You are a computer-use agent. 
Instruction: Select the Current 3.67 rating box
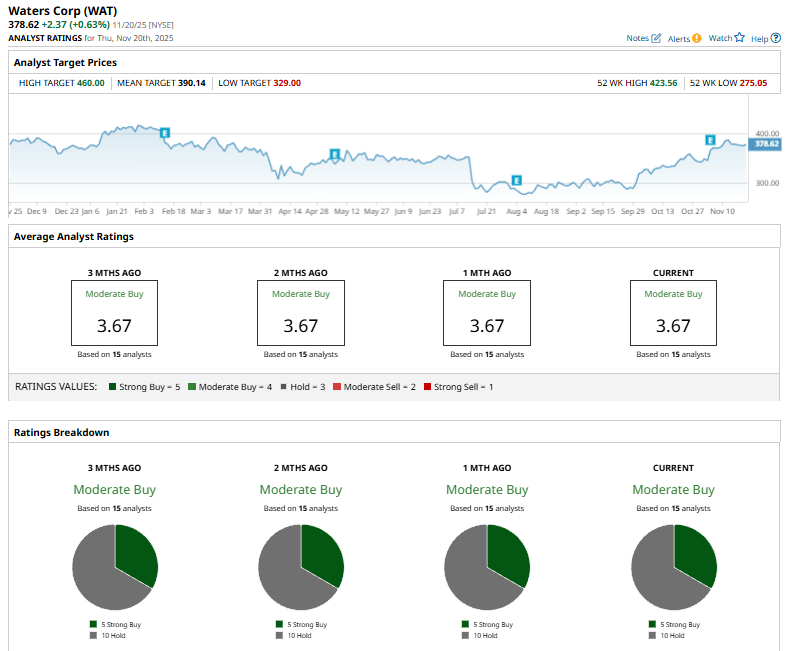[x=673, y=313]
